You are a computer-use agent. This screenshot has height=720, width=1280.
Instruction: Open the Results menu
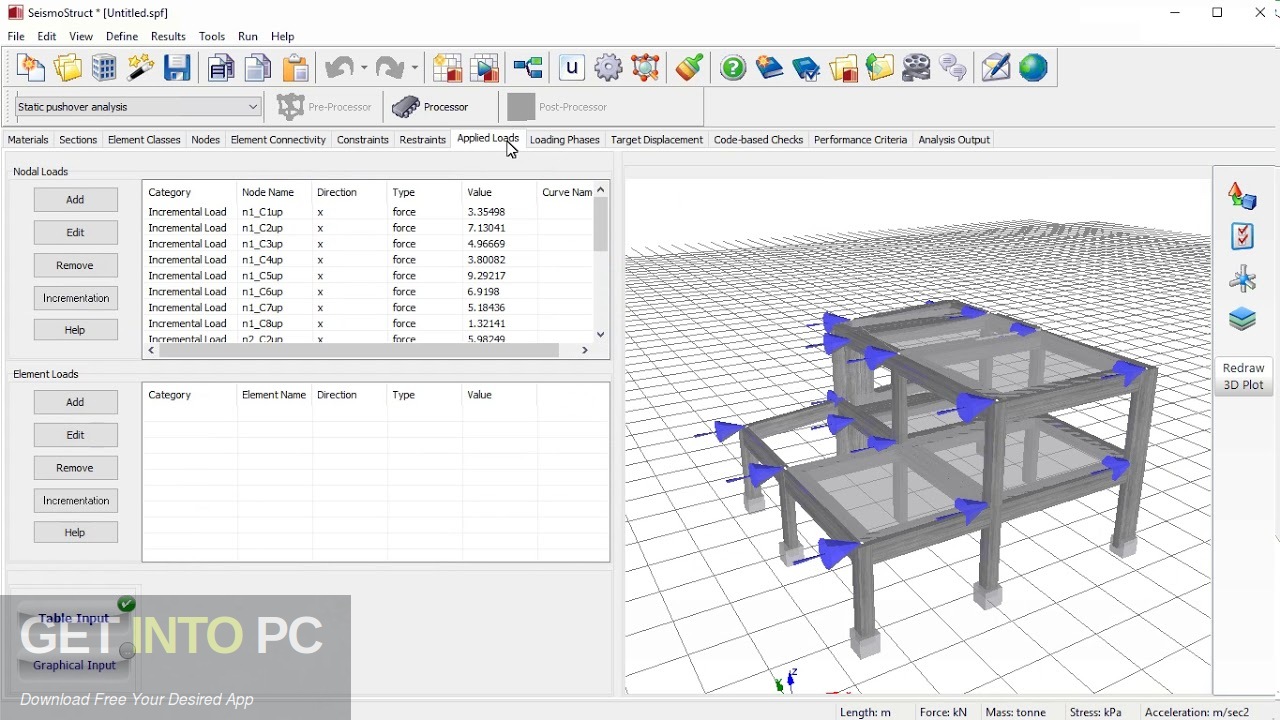[x=168, y=36]
